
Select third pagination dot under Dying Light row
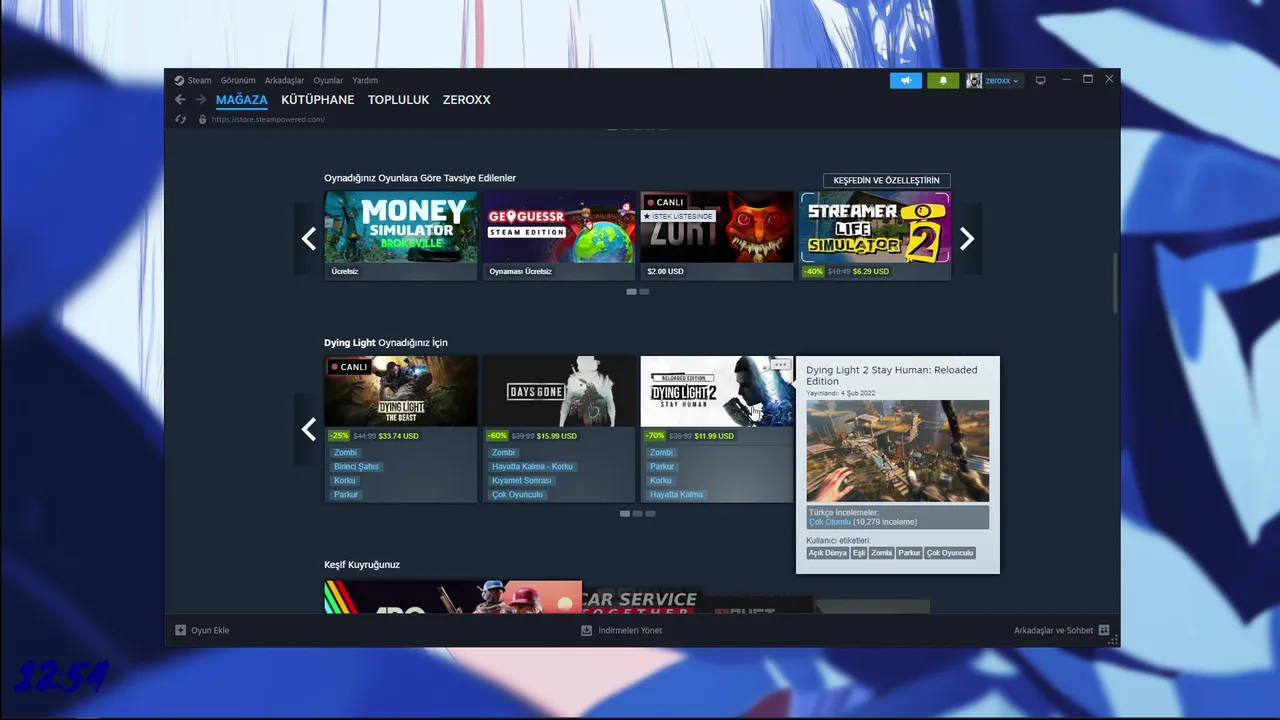coord(651,513)
